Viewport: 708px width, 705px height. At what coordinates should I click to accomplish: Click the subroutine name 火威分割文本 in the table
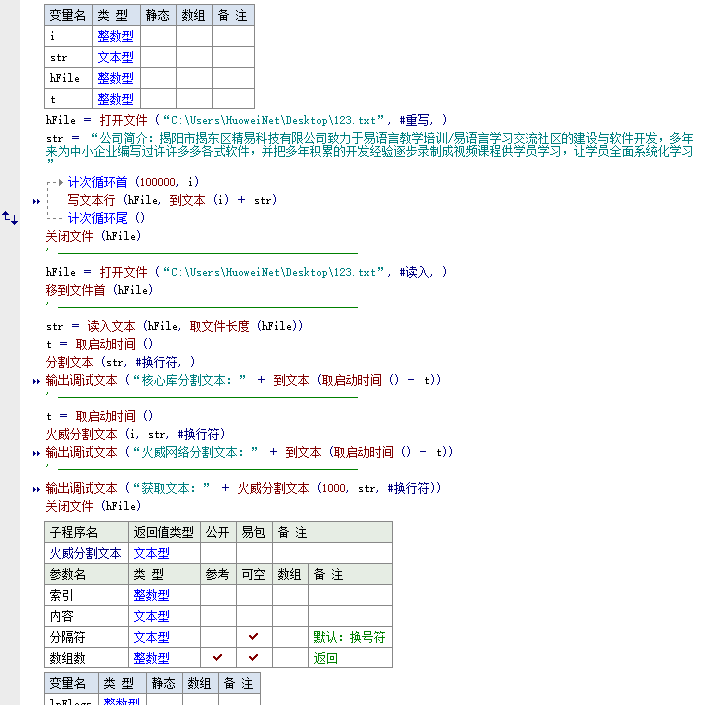tap(86, 553)
